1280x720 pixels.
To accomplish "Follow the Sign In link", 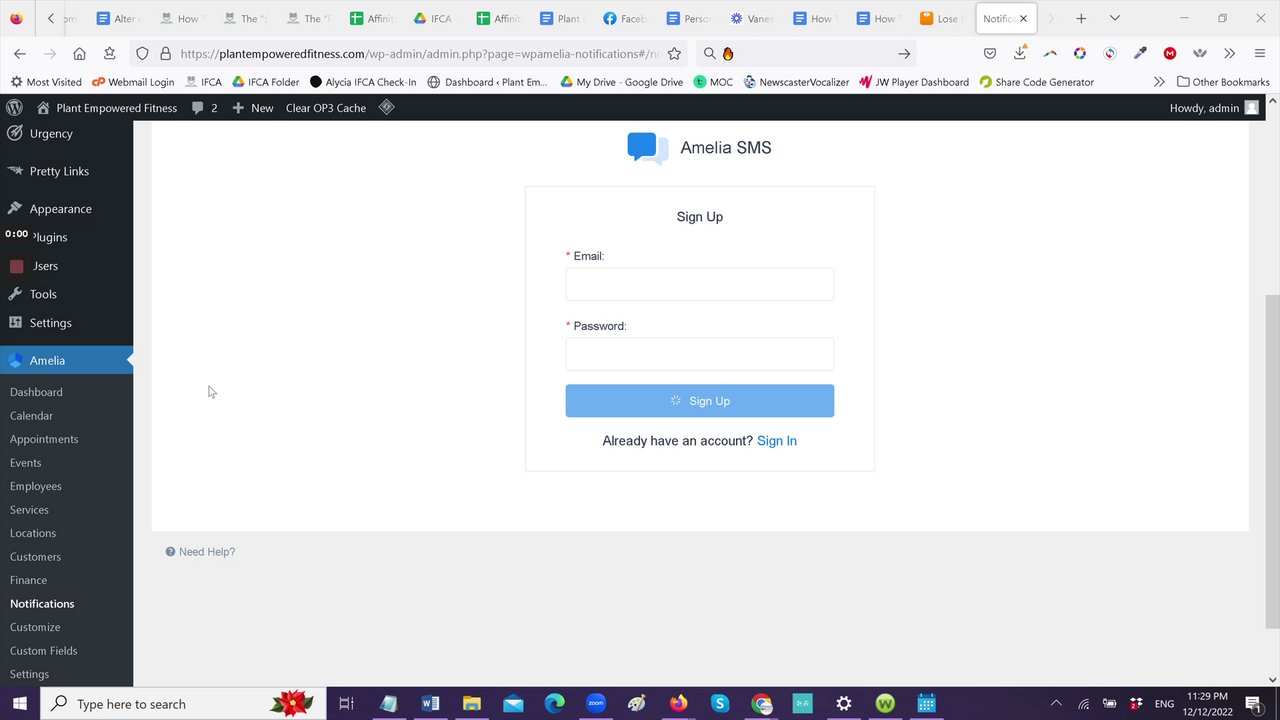I will pos(777,441).
